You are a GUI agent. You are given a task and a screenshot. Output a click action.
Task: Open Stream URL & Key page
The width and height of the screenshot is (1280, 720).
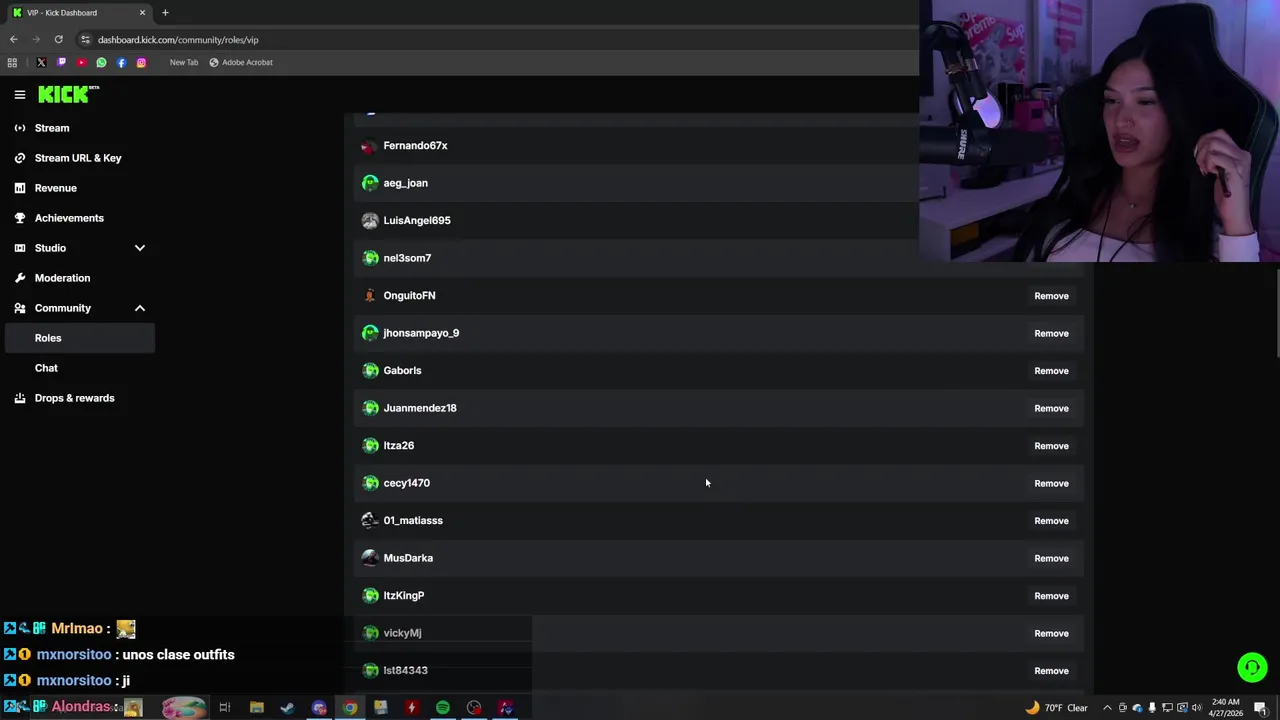coord(78,158)
